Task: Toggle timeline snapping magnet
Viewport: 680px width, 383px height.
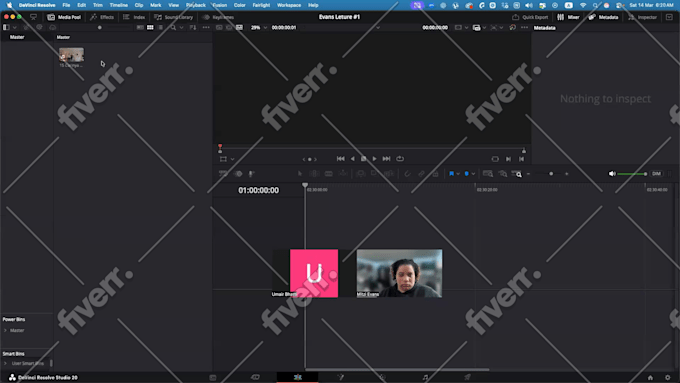Action: [x=407, y=173]
